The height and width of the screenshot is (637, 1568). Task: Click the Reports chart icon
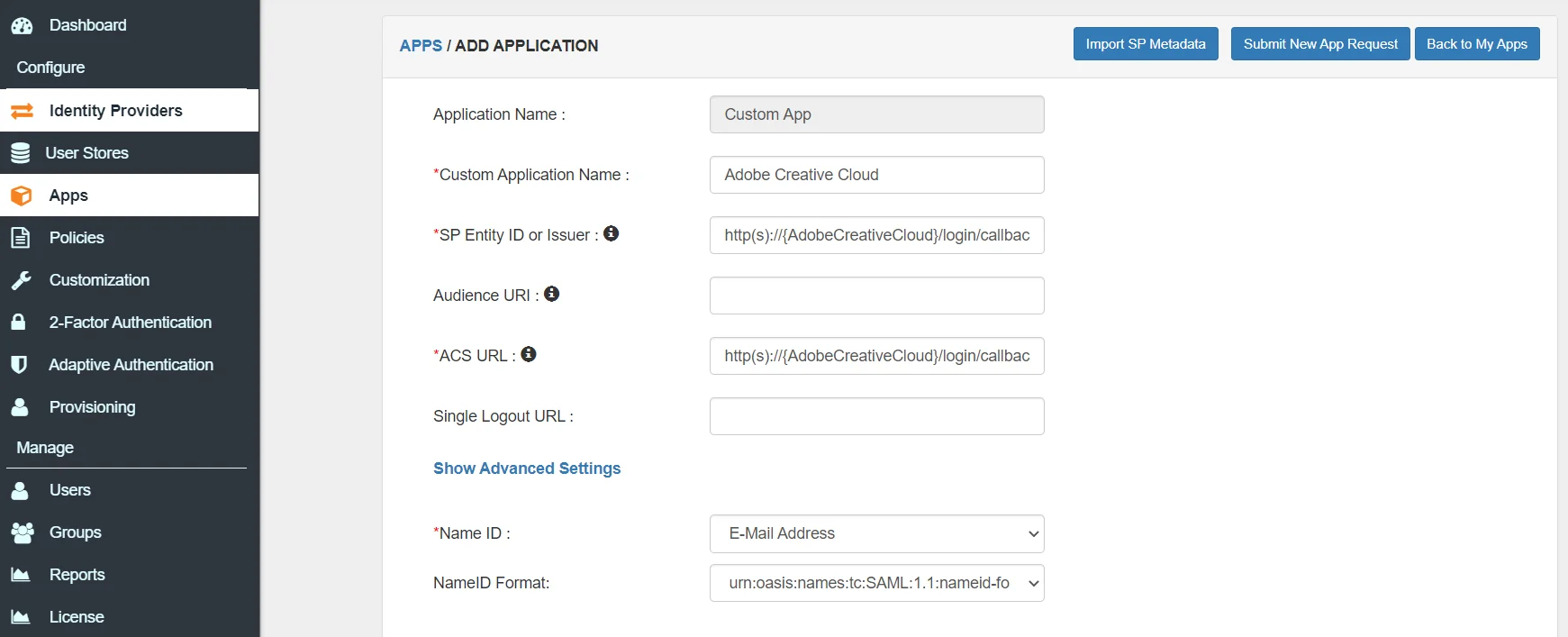click(x=21, y=575)
